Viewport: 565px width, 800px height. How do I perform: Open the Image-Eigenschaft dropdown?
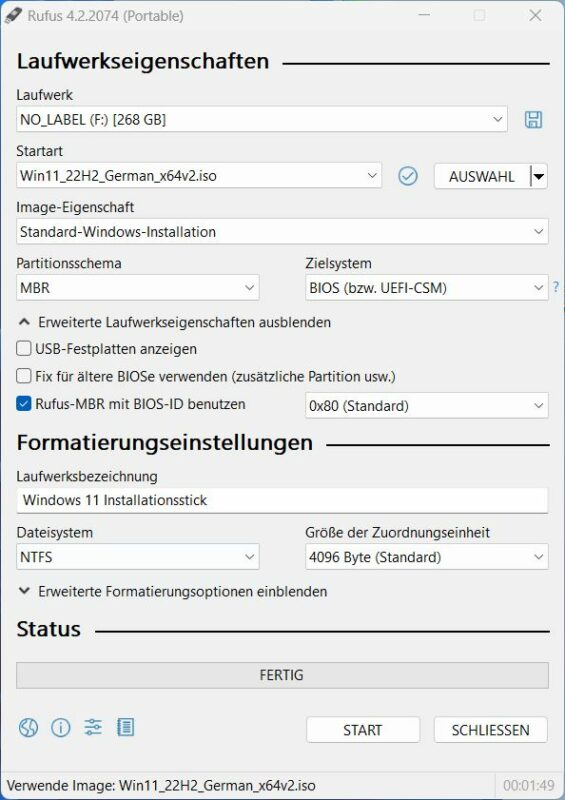(282, 232)
